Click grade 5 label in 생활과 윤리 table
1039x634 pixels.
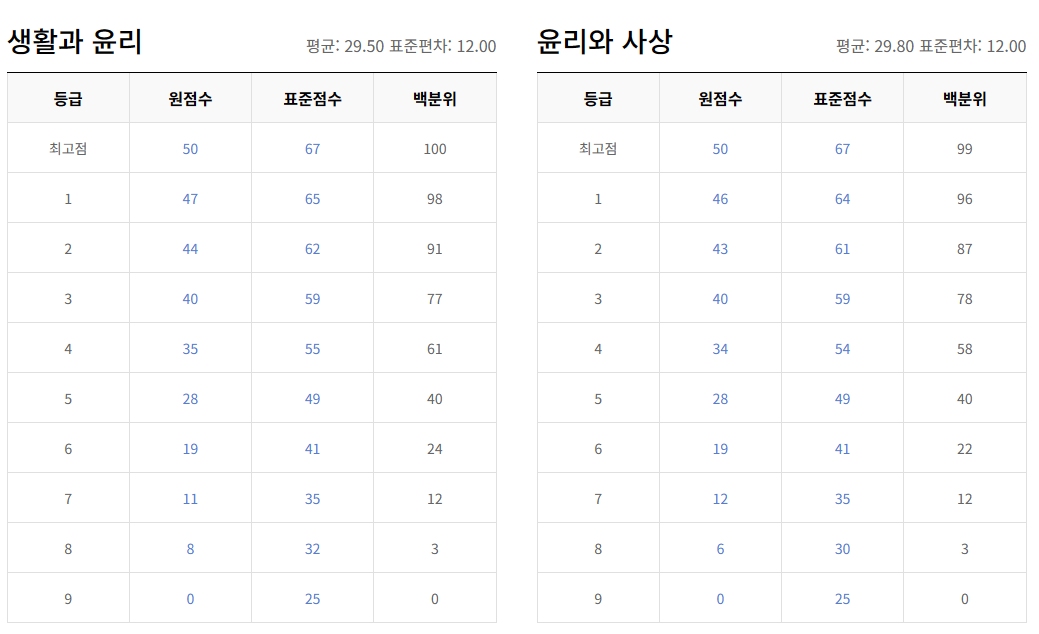point(68,399)
